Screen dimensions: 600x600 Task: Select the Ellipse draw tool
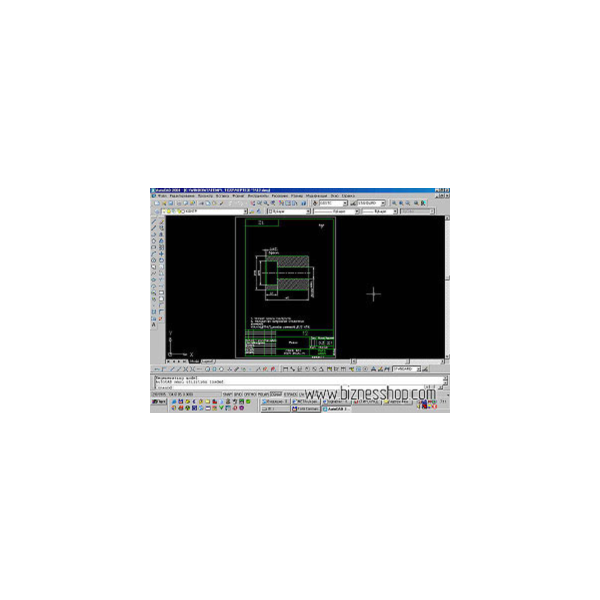tap(153, 280)
